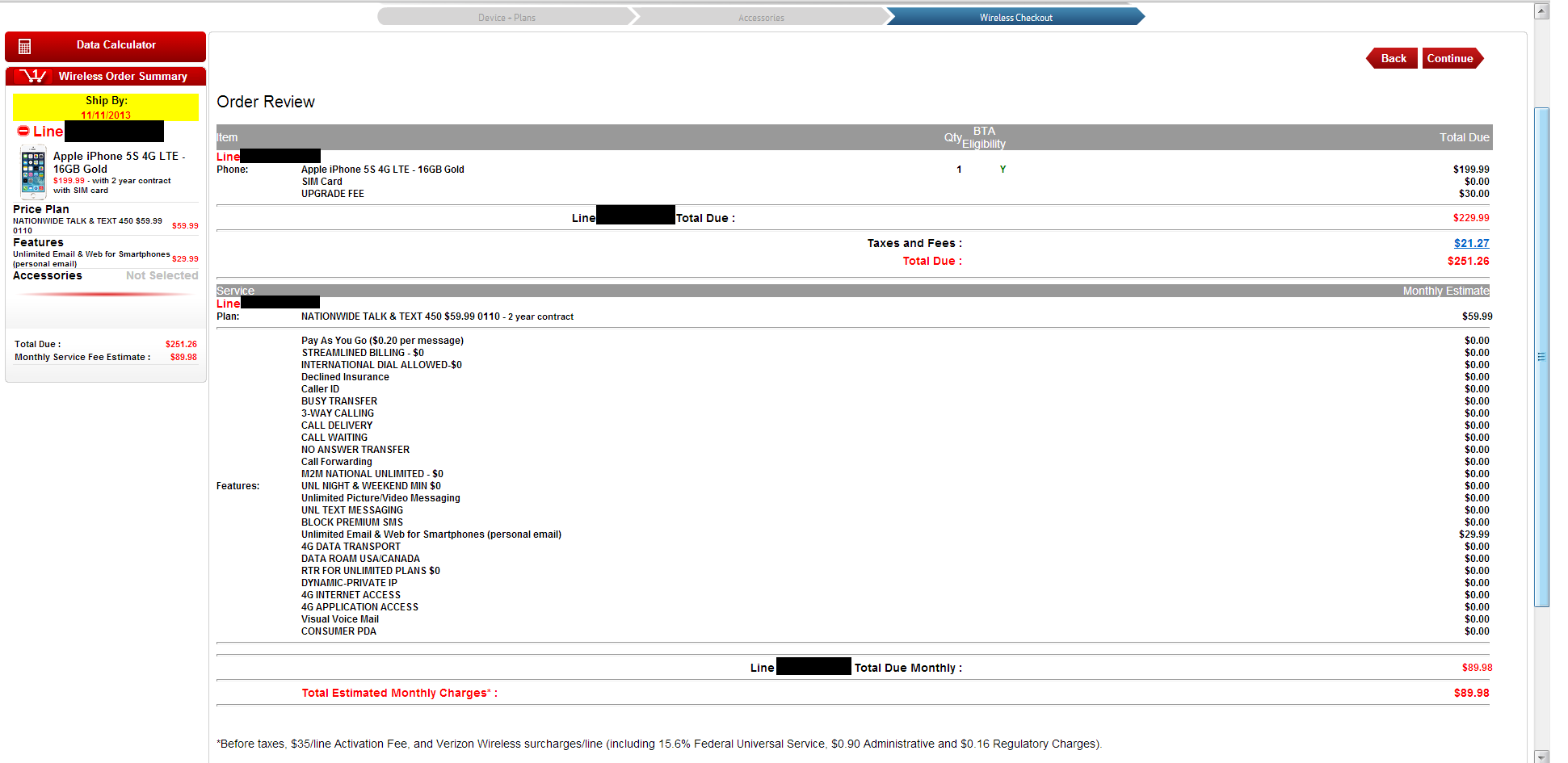Image resolution: width=1568 pixels, height=763 pixels.
Task: Click the Unlimited Picture/Video Messaging feature
Action: [380, 498]
